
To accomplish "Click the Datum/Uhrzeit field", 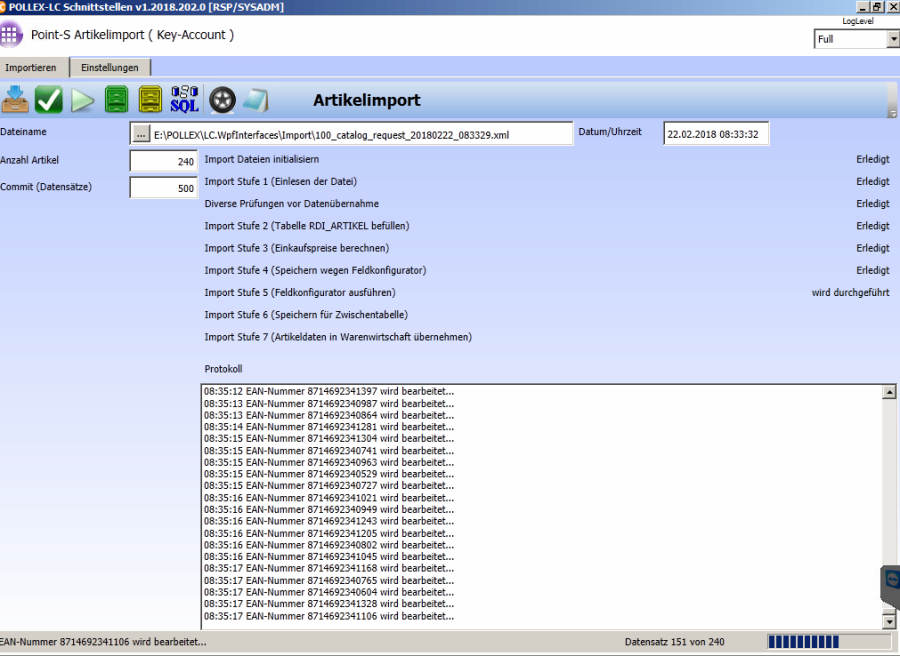I will pyautogui.click(x=716, y=134).
